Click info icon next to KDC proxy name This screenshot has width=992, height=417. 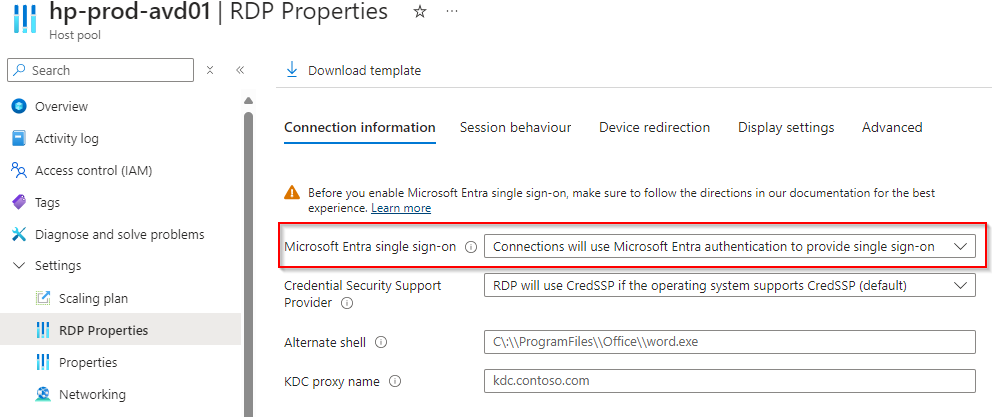pyautogui.click(x=395, y=381)
